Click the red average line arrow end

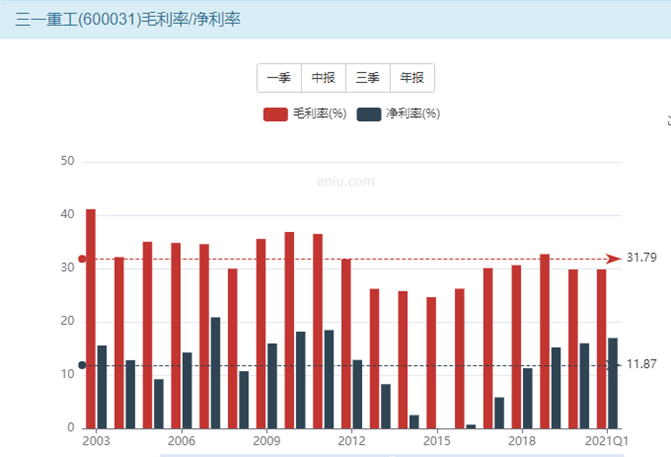coord(614,259)
